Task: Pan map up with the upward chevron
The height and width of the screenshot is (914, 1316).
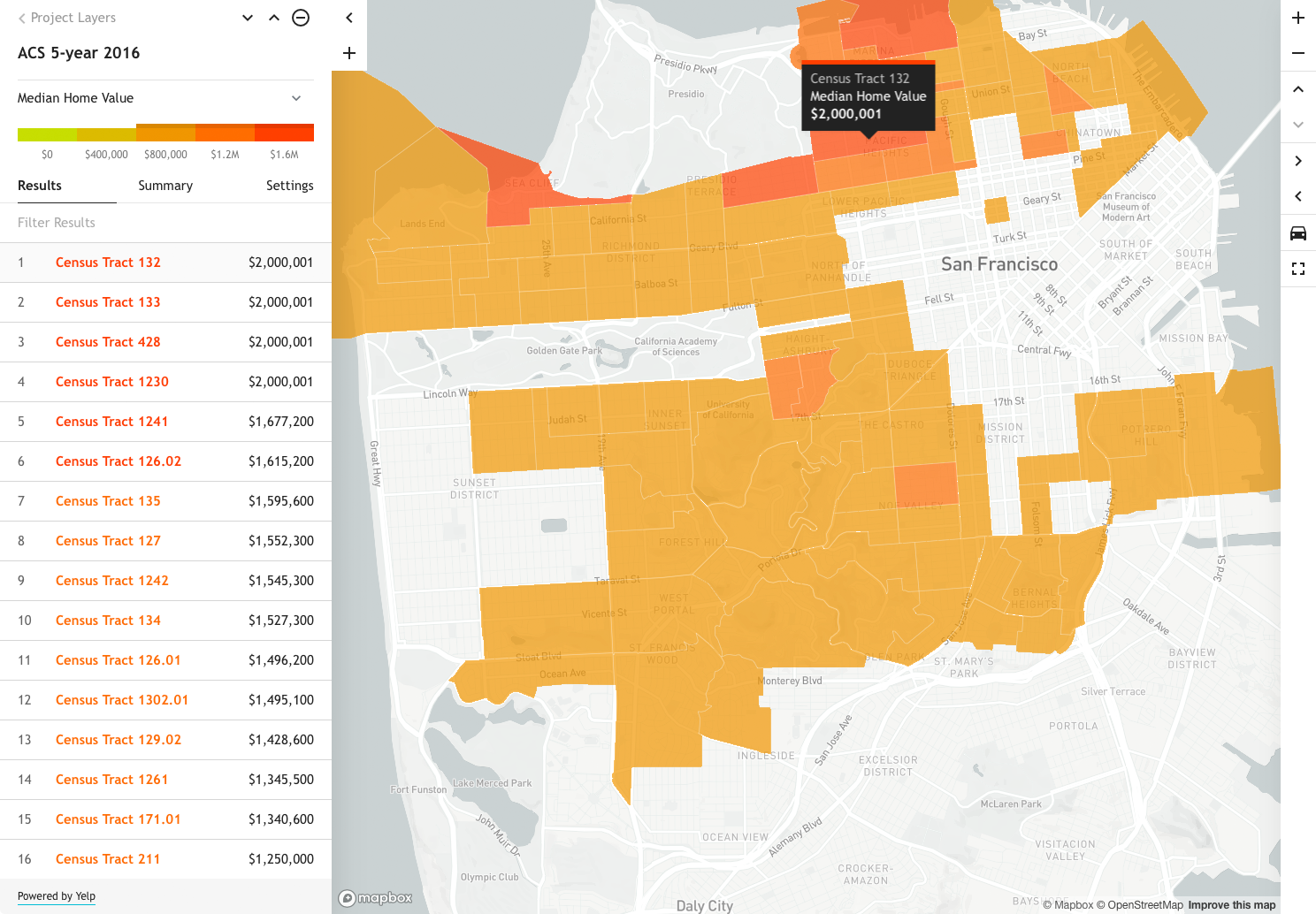Action: 1298,89
